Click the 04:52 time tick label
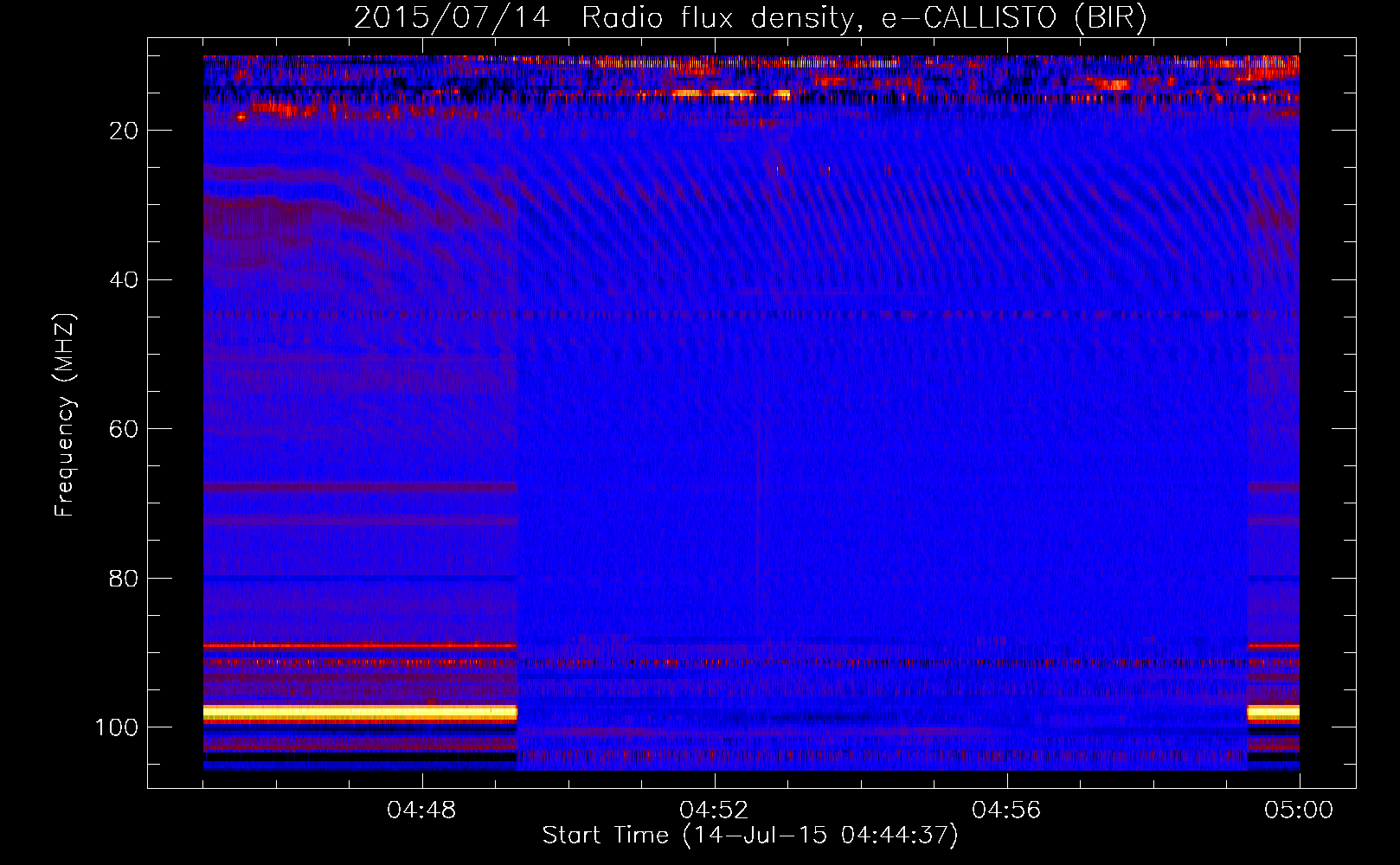Image resolution: width=1400 pixels, height=865 pixels. point(715,811)
